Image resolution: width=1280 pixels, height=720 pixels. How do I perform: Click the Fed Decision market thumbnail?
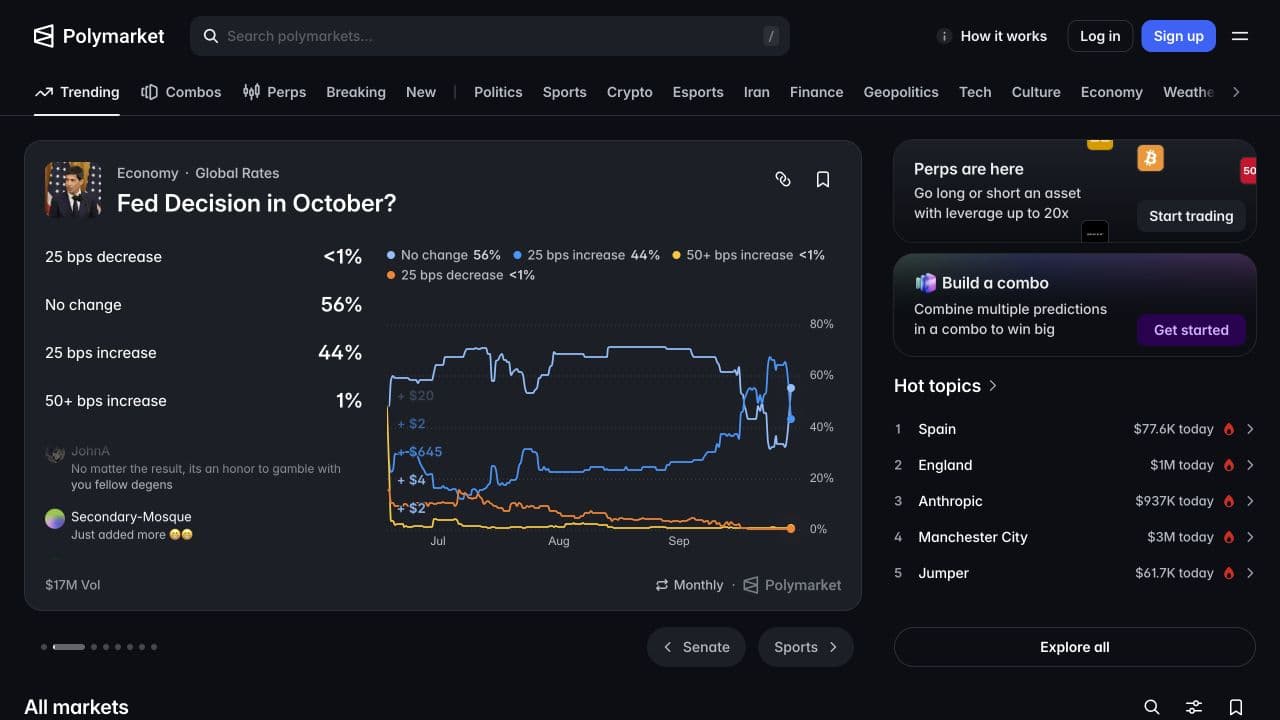(73, 189)
